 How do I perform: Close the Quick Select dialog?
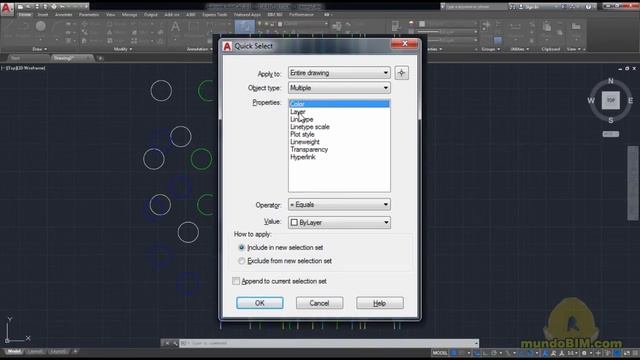tap(404, 44)
